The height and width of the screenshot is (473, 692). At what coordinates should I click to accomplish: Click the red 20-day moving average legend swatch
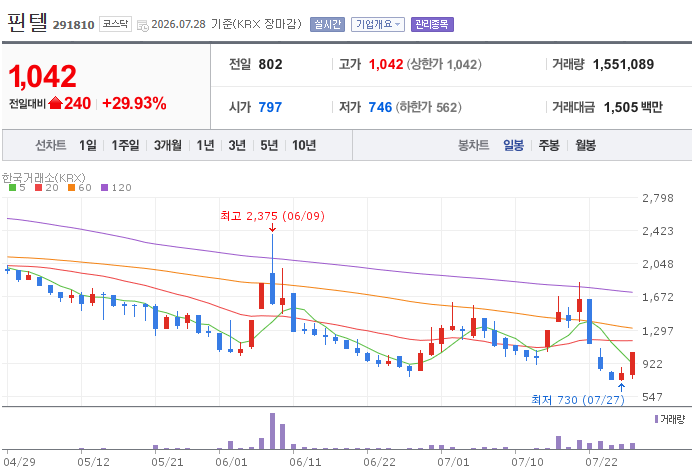coord(38,188)
